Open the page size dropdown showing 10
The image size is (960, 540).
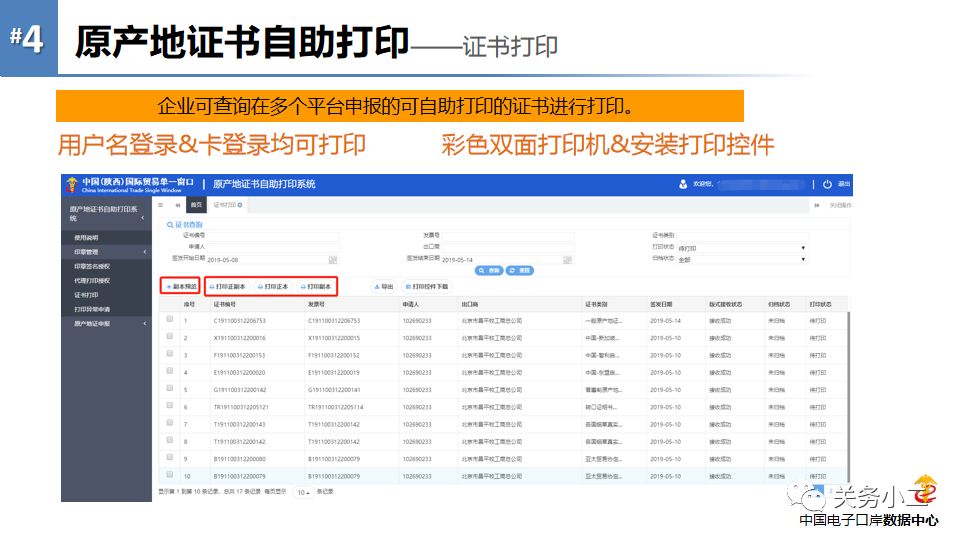pyautogui.click(x=303, y=492)
